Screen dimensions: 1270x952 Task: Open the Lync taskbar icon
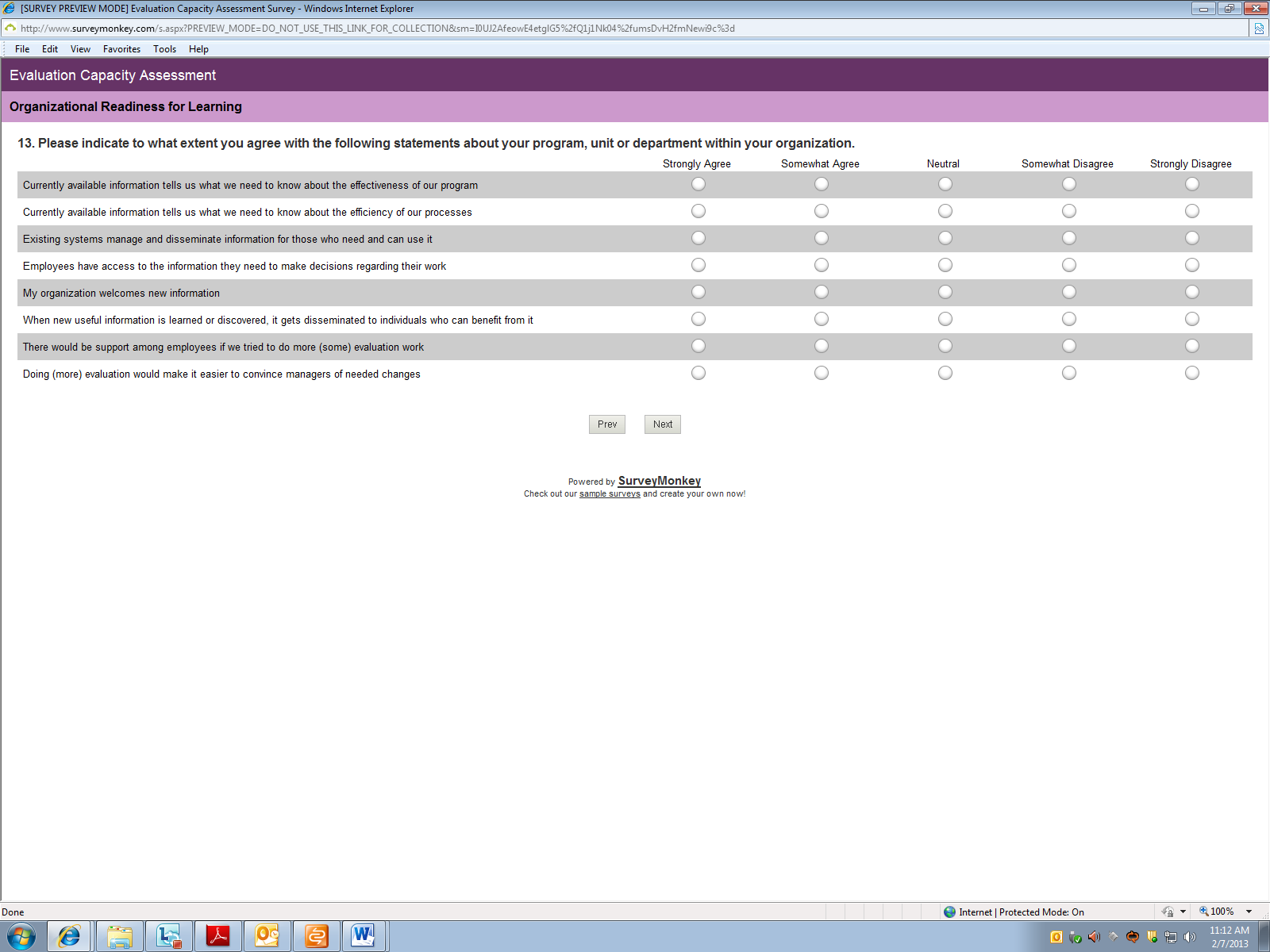pos(169,937)
